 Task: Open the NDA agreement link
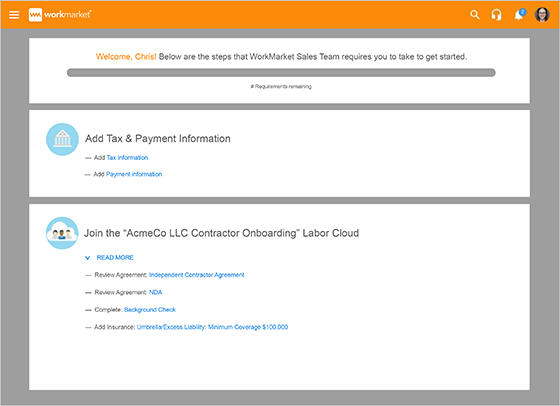(x=155, y=292)
